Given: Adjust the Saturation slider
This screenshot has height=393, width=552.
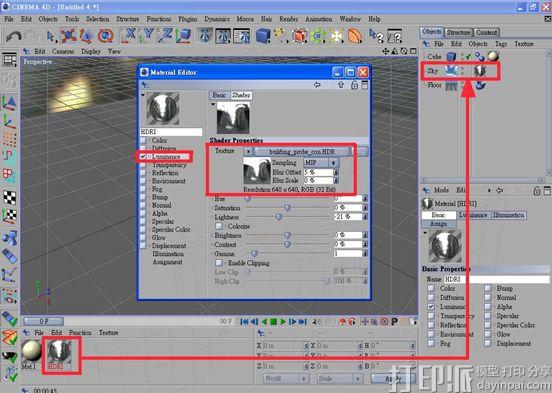Looking at the screenshot, I should [287, 208].
